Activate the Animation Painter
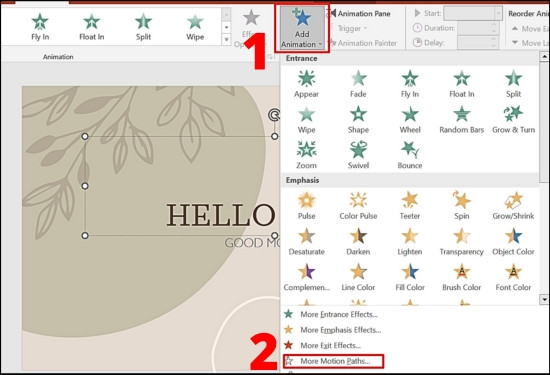Image resolution: width=550 pixels, height=375 pixels. 363,43
